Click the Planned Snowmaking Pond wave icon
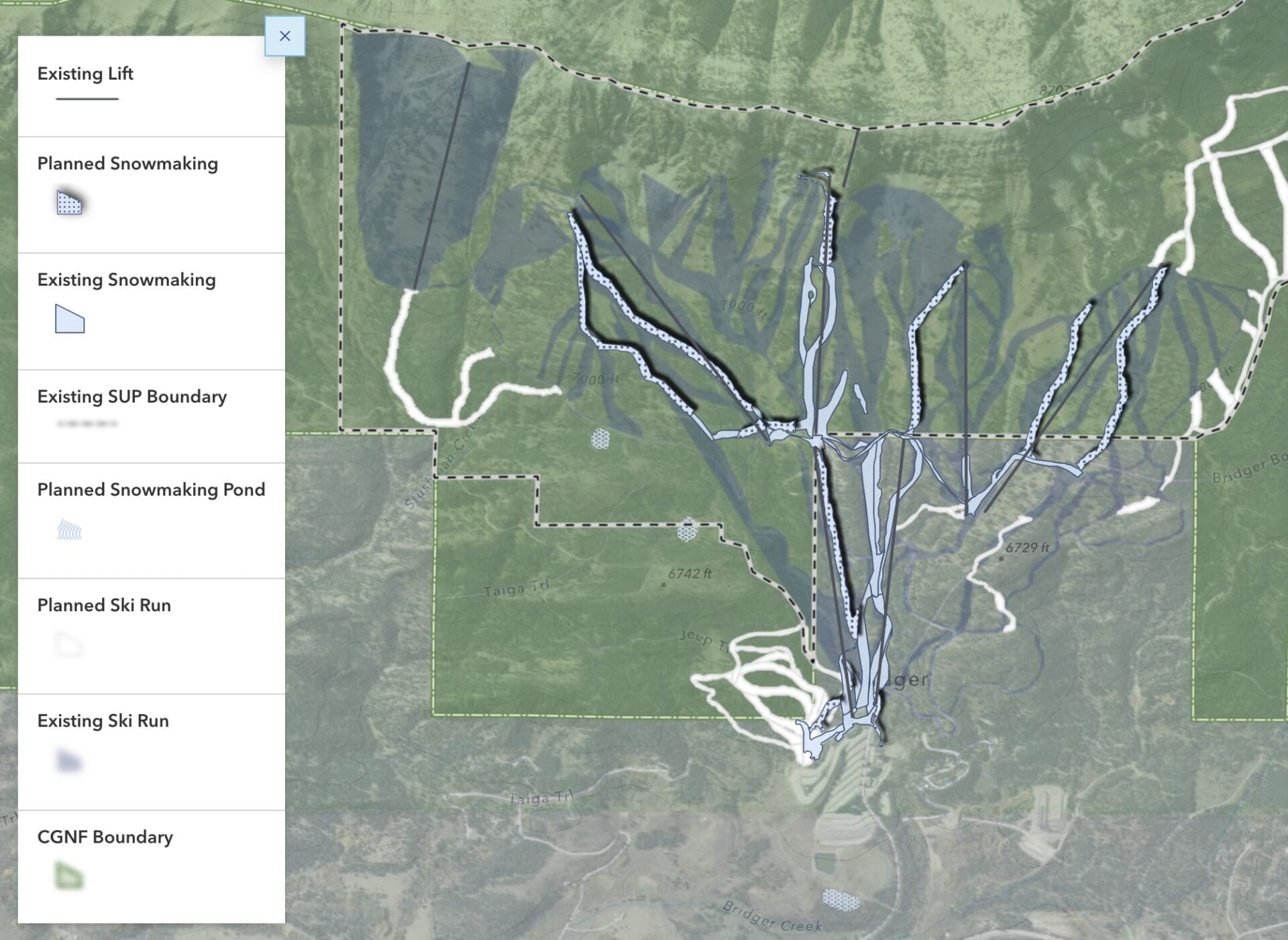The width and height of the screenshot is (1288, 940). [x=70, y=531]
